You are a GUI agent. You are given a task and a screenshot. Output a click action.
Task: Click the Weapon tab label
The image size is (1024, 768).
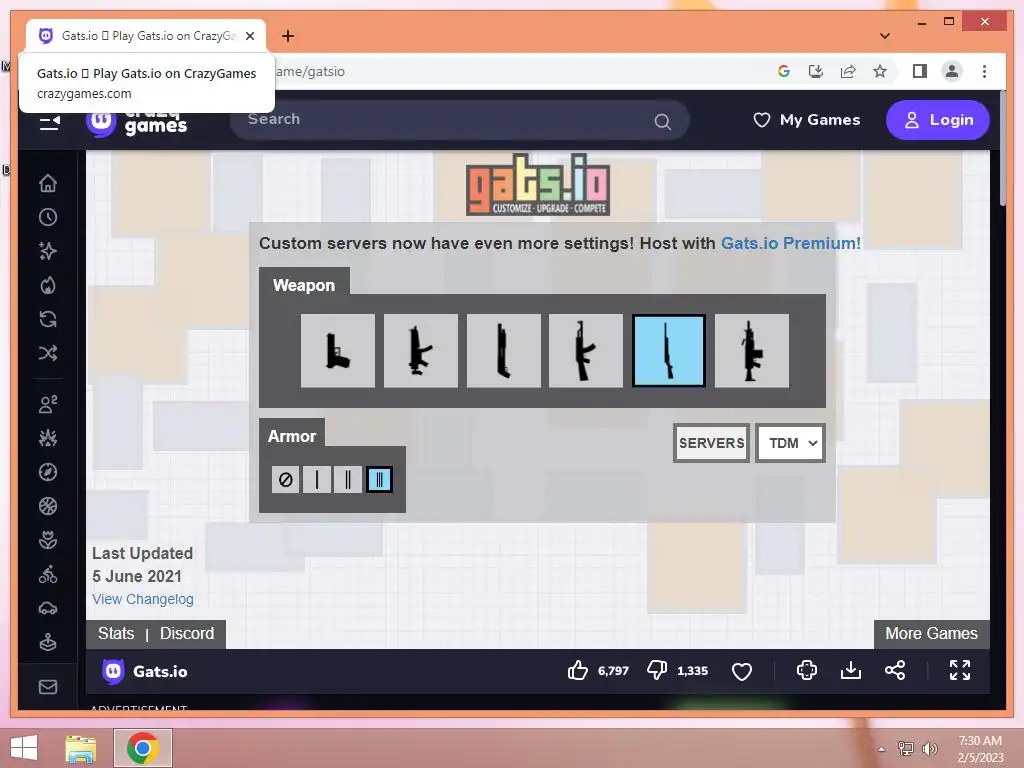(304, 285)
